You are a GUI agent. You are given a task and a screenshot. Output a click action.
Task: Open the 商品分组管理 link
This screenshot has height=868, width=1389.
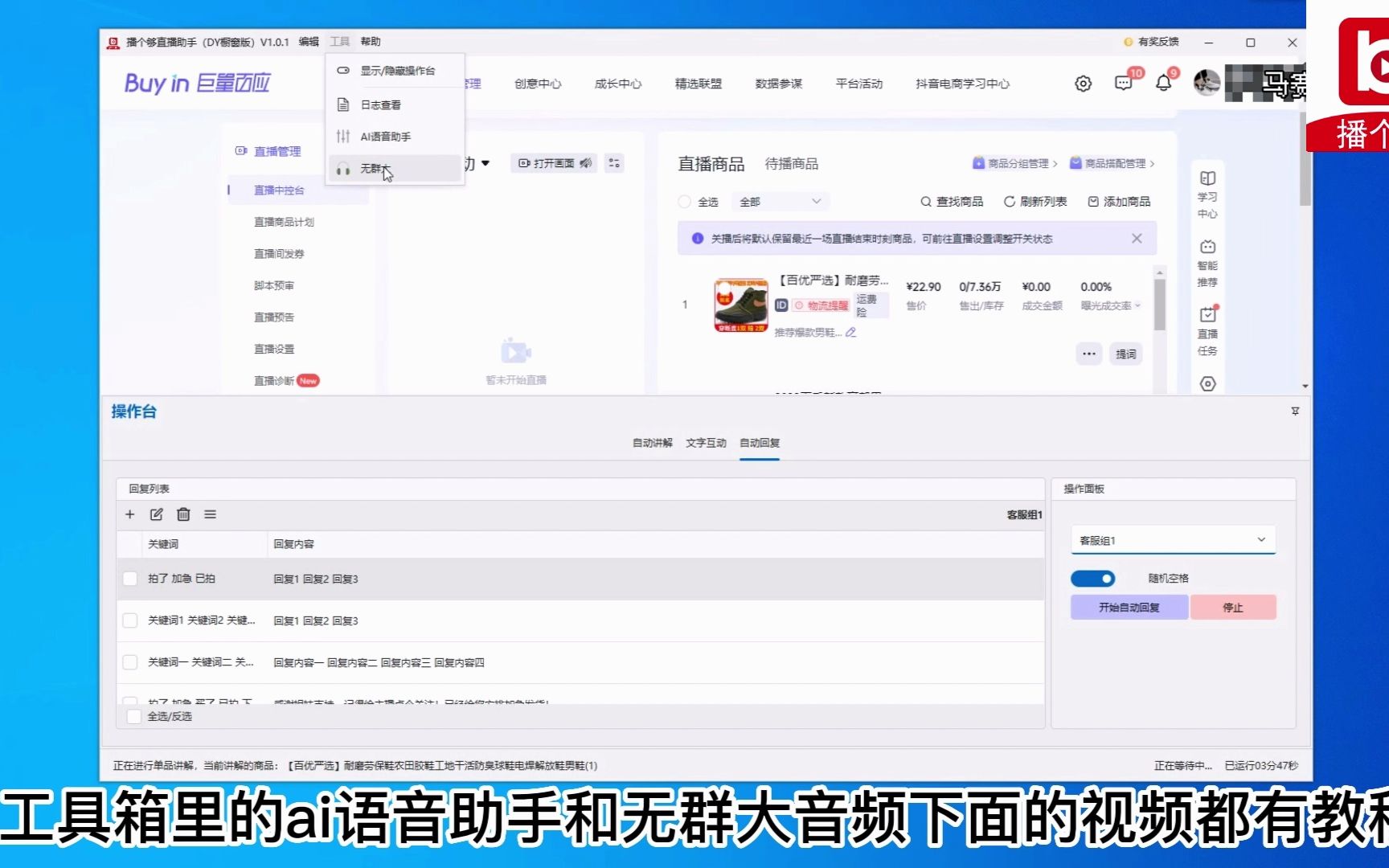coord(1014,163)
